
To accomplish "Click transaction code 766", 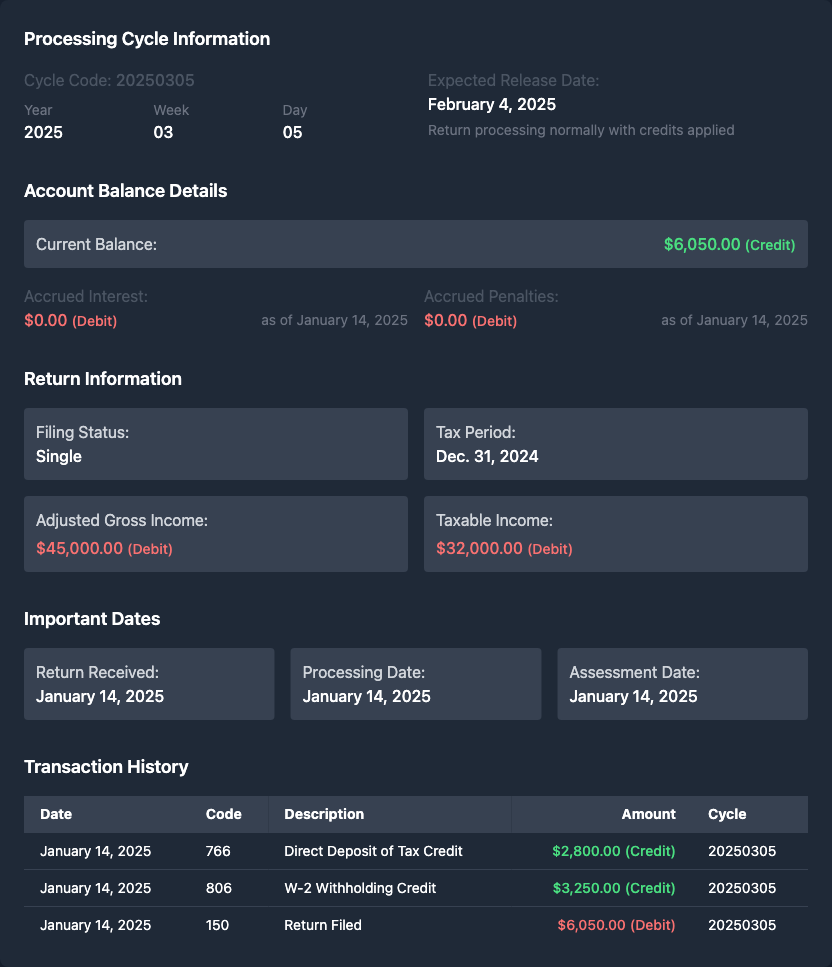I will coord(218,852).
